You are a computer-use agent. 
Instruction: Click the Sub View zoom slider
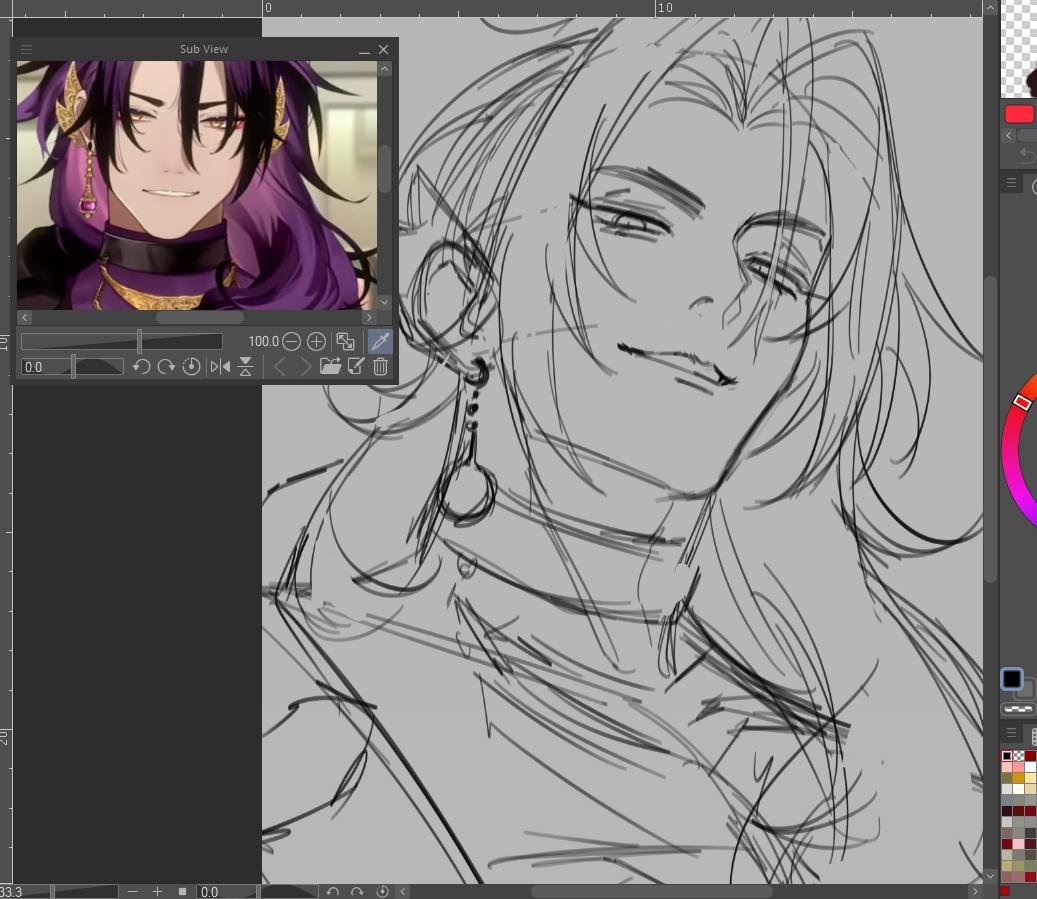[122, 341]
